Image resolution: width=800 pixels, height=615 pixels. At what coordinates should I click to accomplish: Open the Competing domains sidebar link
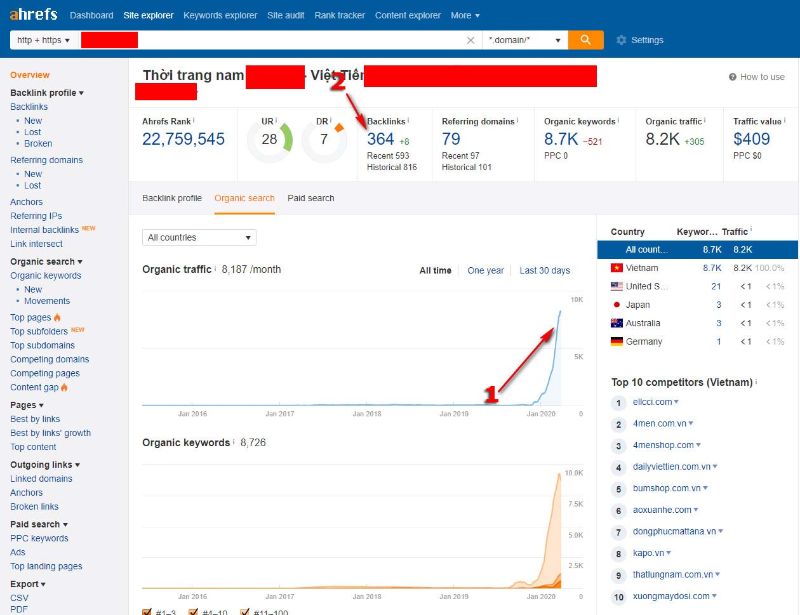[x=49, y=359]
